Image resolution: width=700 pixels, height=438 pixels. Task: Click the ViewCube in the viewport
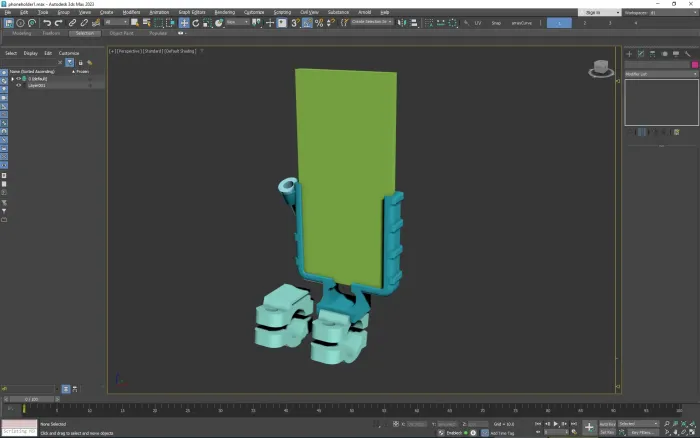click(601, 68)
